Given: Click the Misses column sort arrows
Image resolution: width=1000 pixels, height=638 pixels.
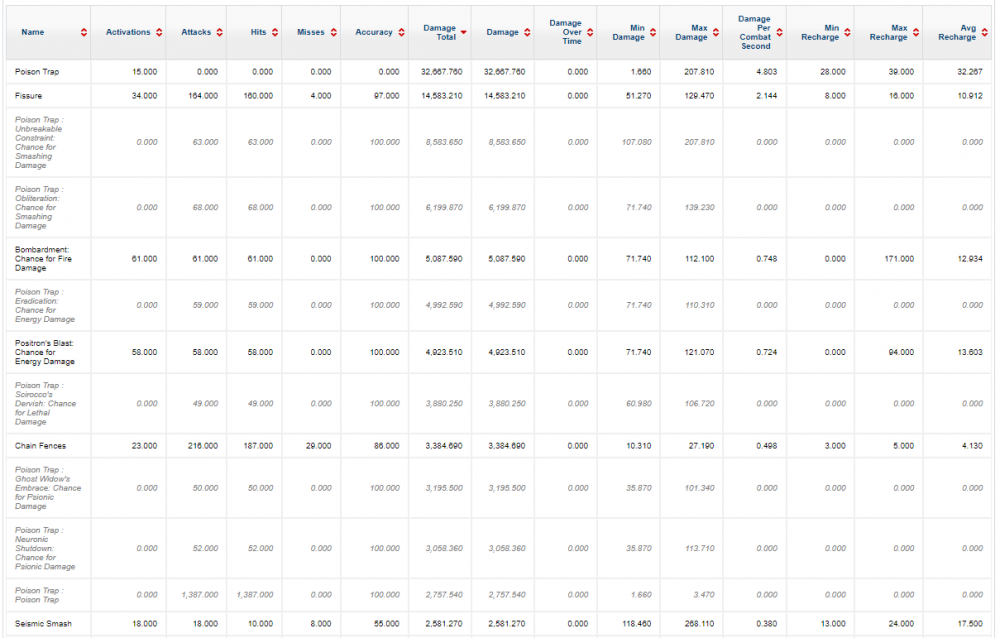Looking at the screenshot, I should tap(332, 33).
